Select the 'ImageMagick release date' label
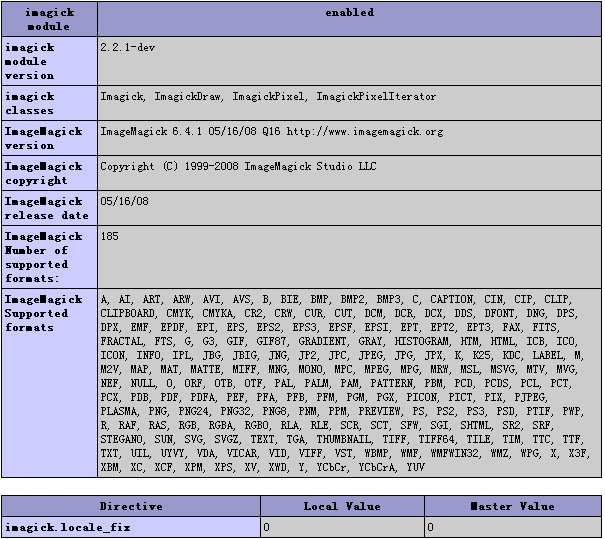The width and height of the screenshot is (605, 539). click(x=49, y=208)
